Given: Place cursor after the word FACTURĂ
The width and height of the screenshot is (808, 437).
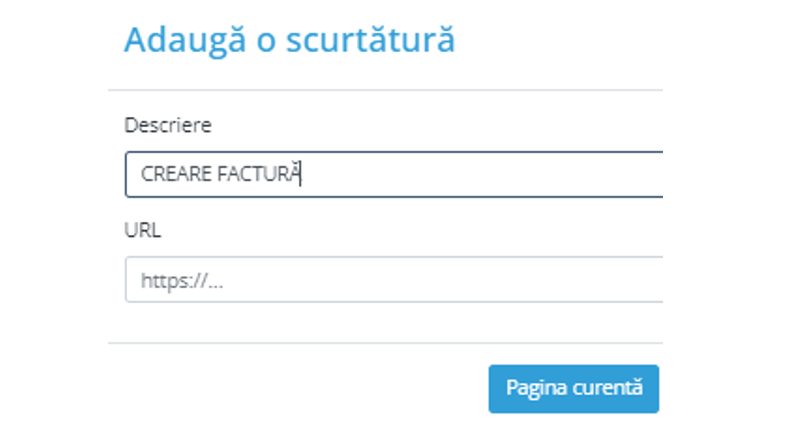Looking at the screenshot, I should coord(302,174).
